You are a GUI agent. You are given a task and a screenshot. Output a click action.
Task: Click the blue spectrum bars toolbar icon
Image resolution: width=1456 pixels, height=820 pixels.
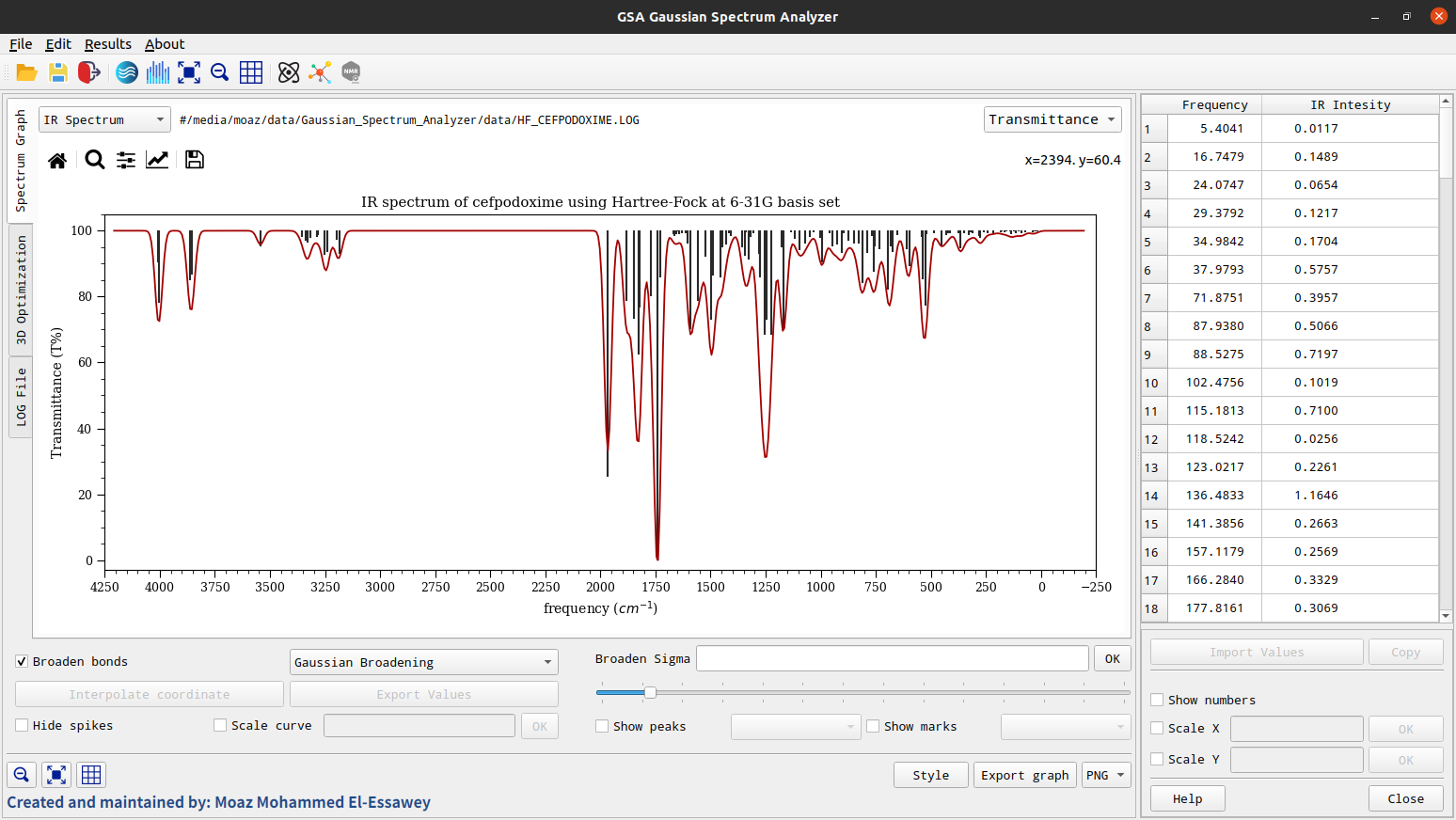coord(158,72)
